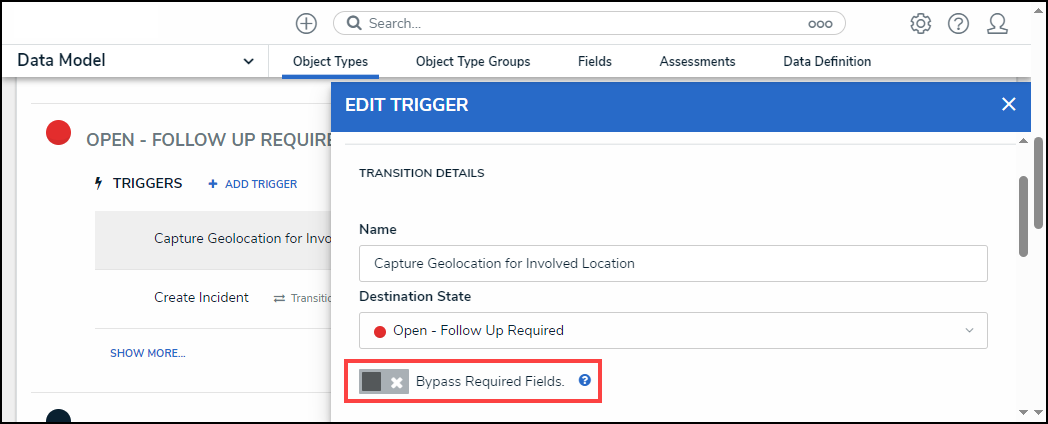
Task: Switch to the Object Type Groups tab
Action: point(473,62)
